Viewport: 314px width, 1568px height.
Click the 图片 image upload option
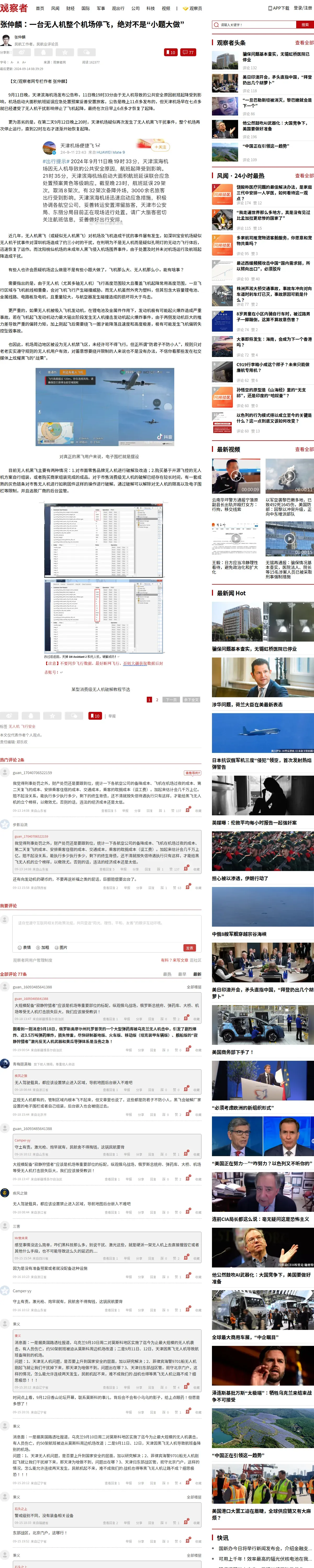pyautogui.click(x=61, y=948)
